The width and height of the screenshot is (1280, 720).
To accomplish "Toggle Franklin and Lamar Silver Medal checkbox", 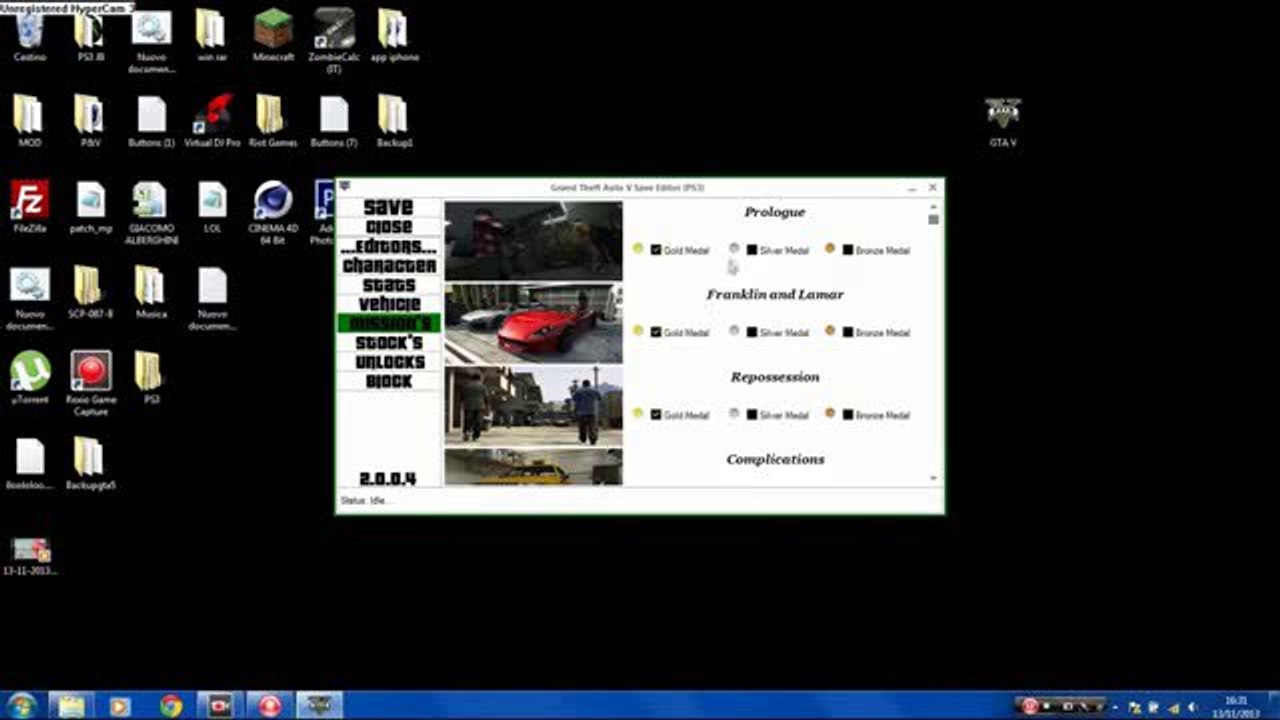I will 752,332.
